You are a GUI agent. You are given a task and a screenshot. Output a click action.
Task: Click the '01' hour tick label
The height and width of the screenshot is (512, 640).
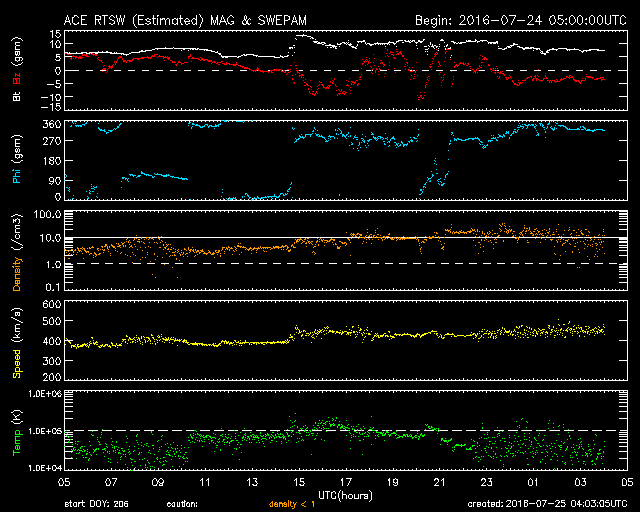(x=533, y=482)
